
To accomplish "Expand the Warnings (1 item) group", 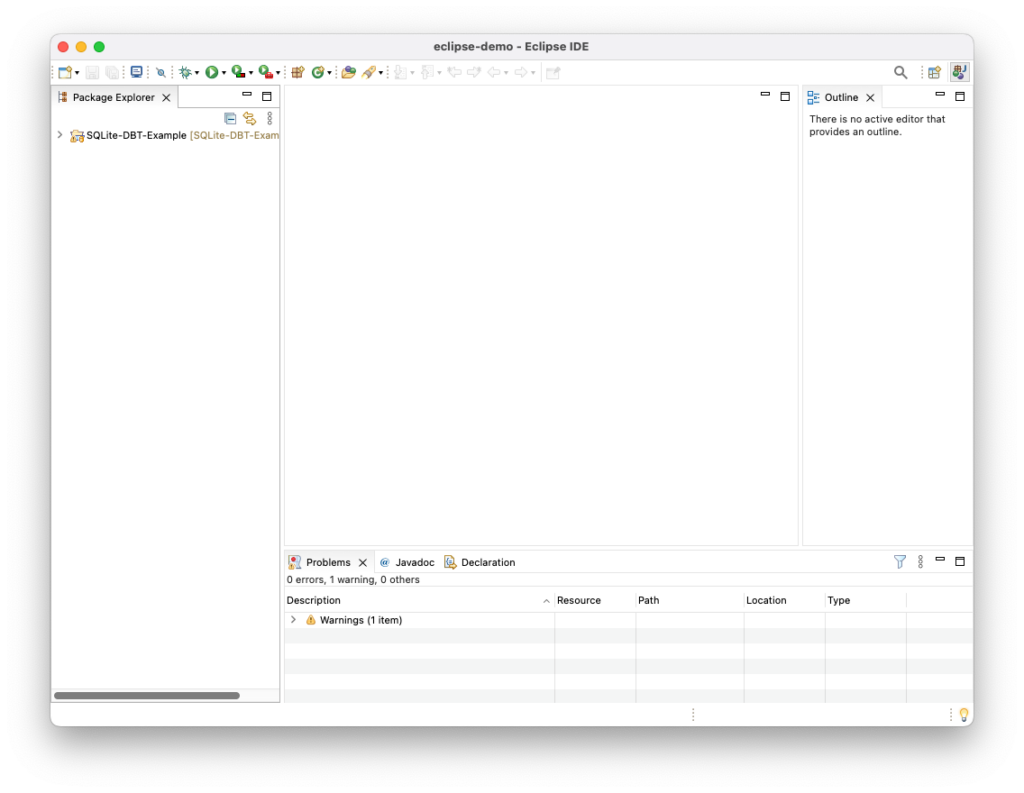I will coord(293,620).
